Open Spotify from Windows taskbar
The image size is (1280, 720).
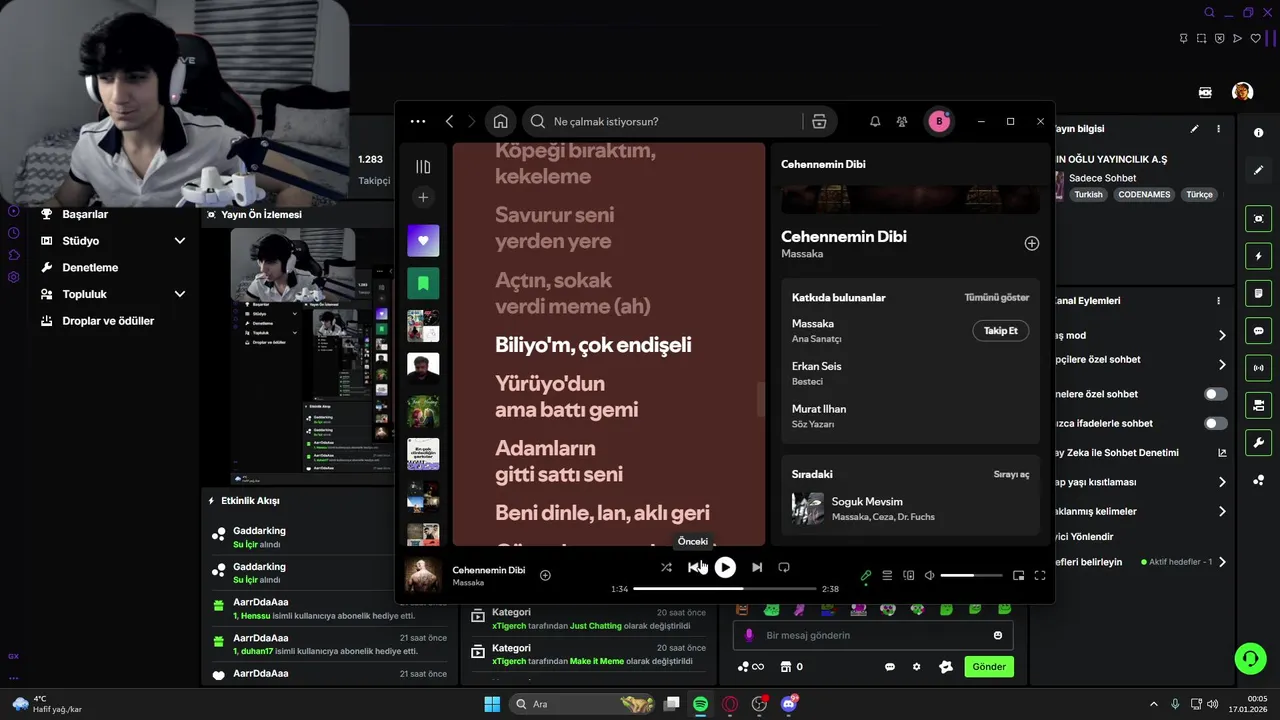pyautogui.click(x=701, y=704)
